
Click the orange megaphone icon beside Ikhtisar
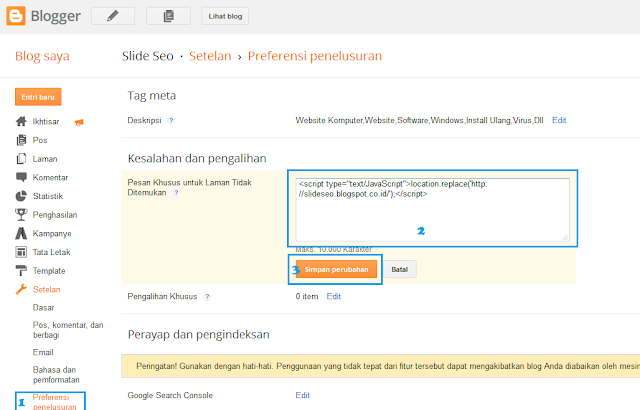coord(79,122)
